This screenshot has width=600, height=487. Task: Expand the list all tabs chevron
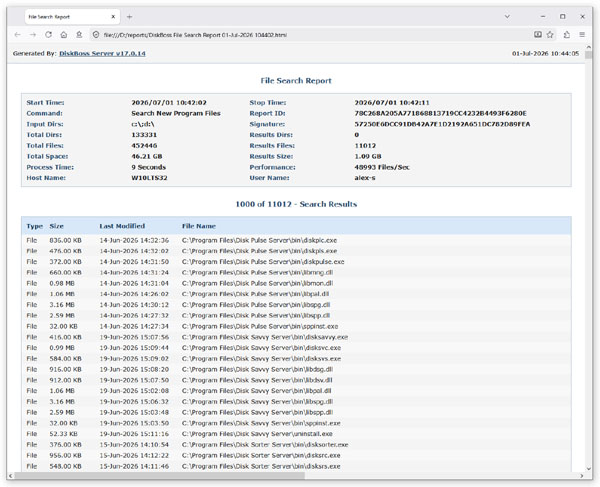(x=507, y=17)
